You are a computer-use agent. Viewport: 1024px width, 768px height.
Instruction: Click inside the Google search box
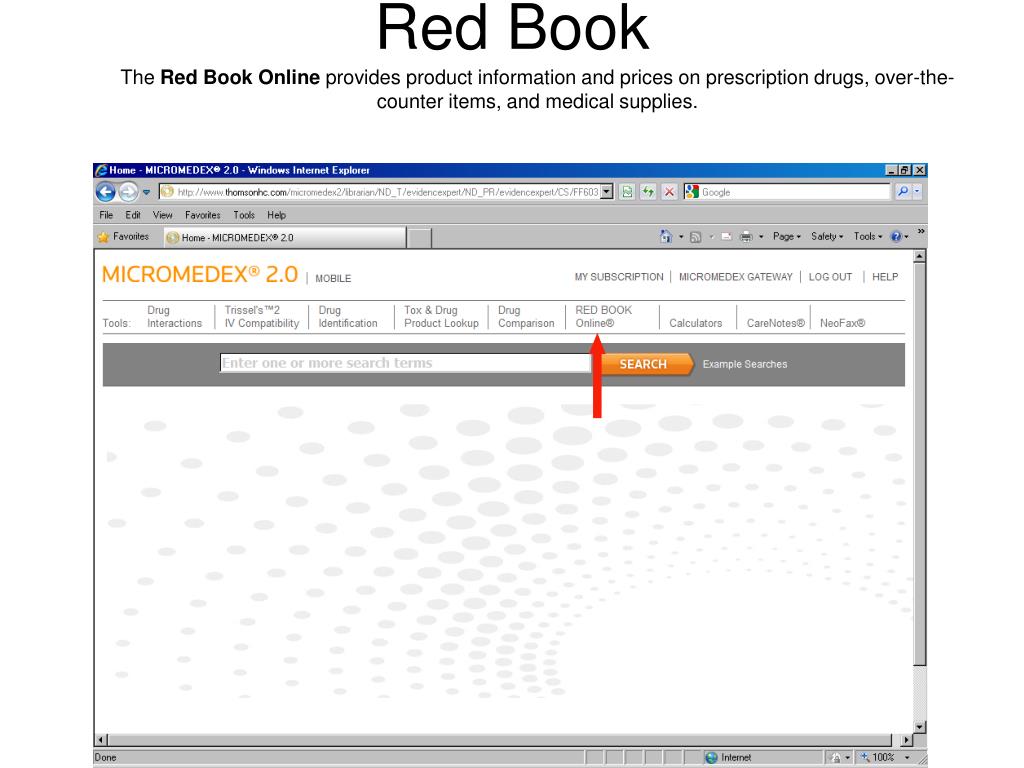point(795,192)
